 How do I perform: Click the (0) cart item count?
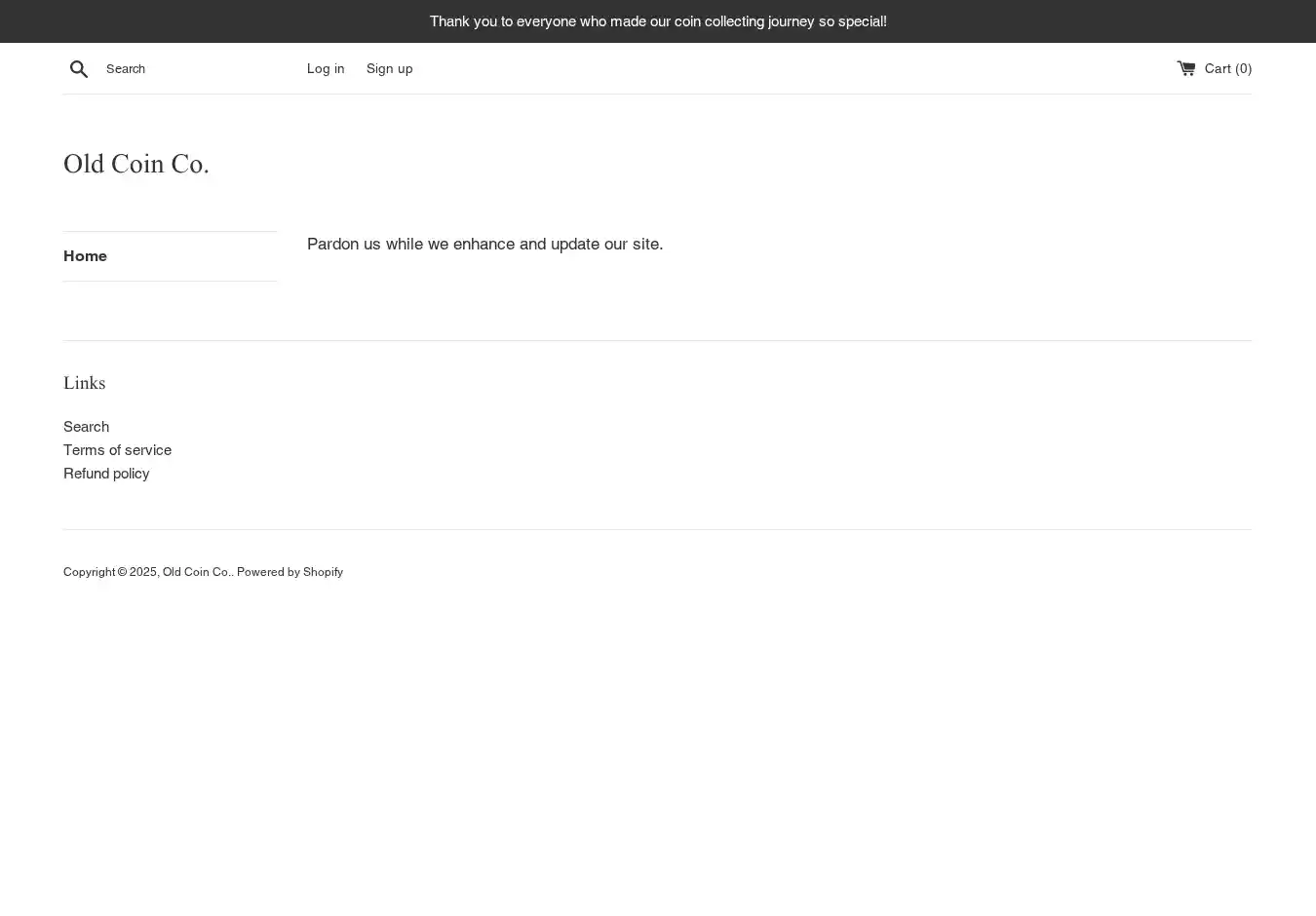point(1243,68)
